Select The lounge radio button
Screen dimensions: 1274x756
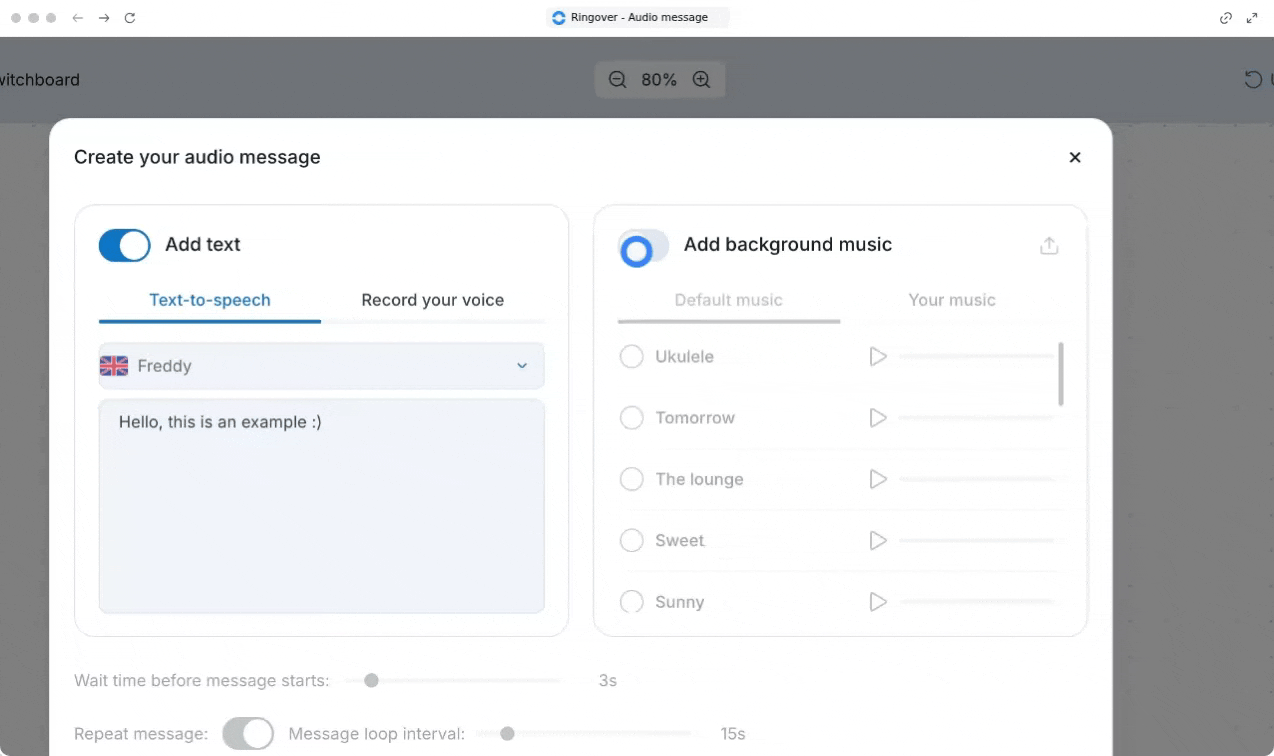click(631, 479)
